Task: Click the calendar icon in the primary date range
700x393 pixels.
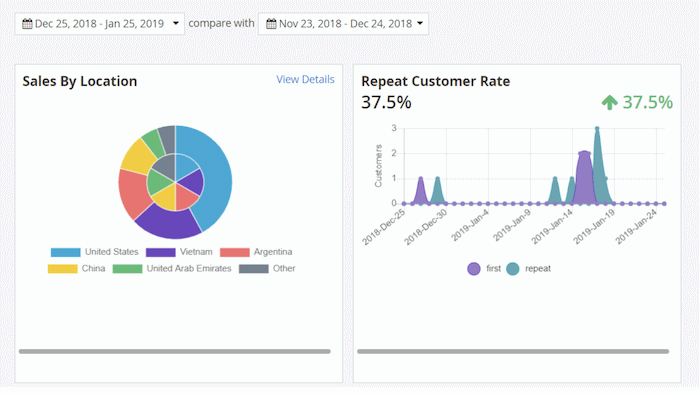Action: click(27, 24)
